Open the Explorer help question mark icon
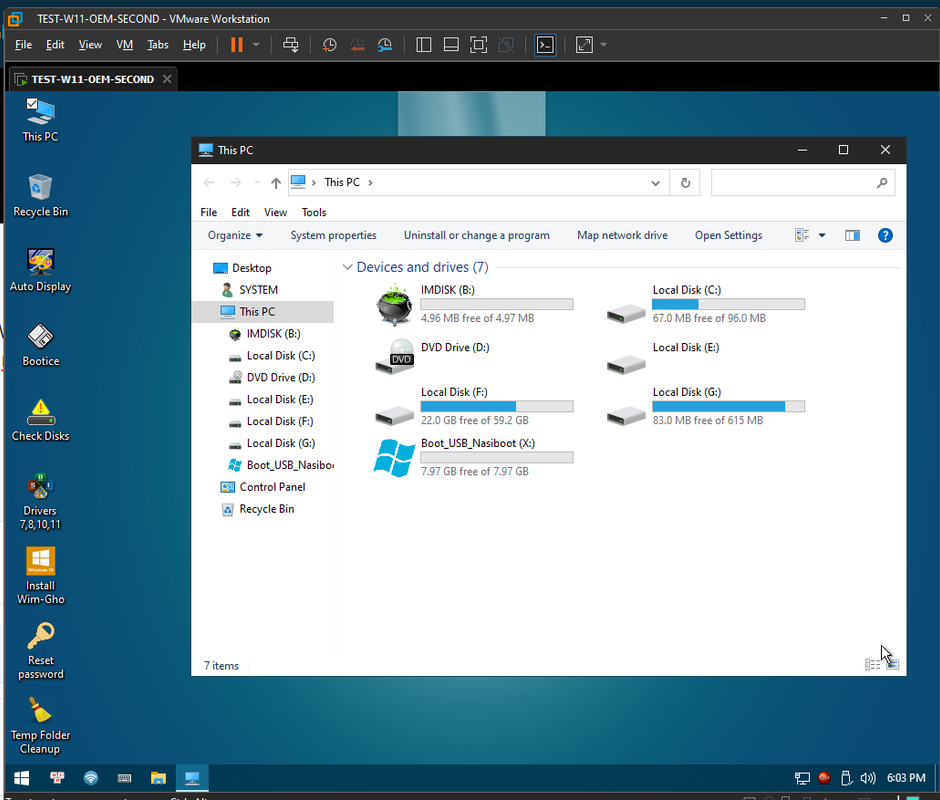 885,236
